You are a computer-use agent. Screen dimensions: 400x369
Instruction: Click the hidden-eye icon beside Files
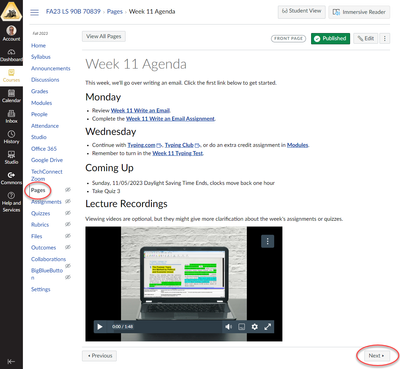tap(68, 236)
